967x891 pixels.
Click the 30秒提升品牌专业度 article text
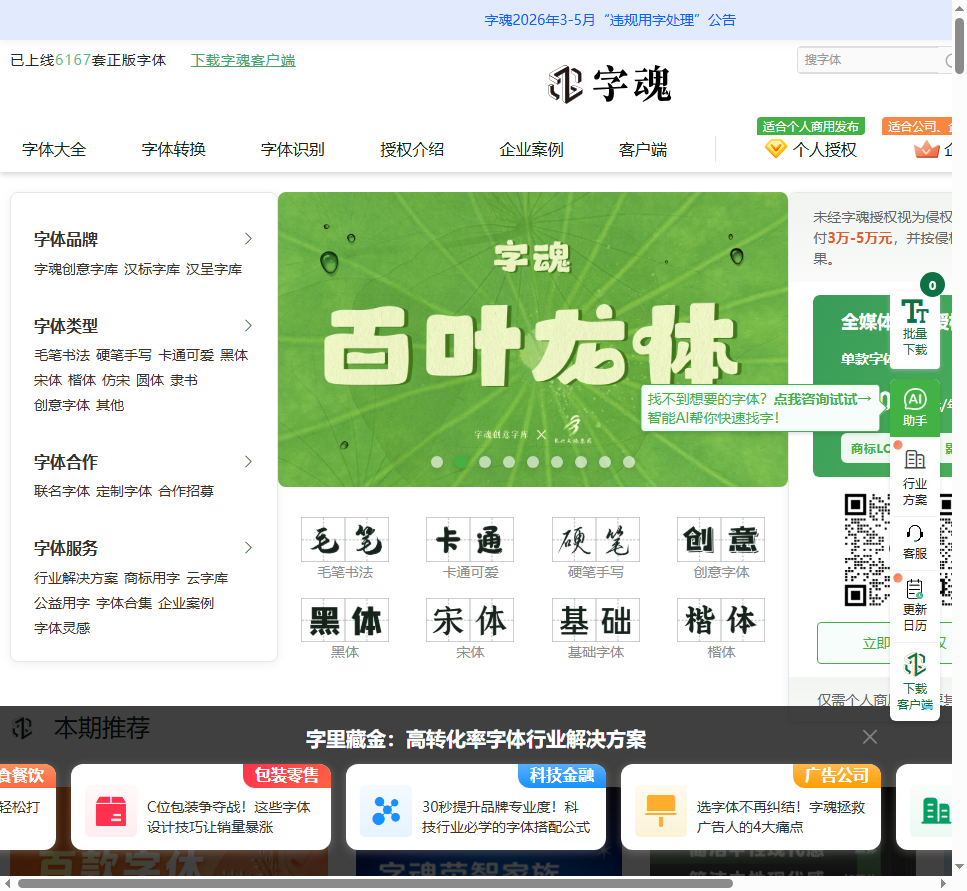(506, 817)
